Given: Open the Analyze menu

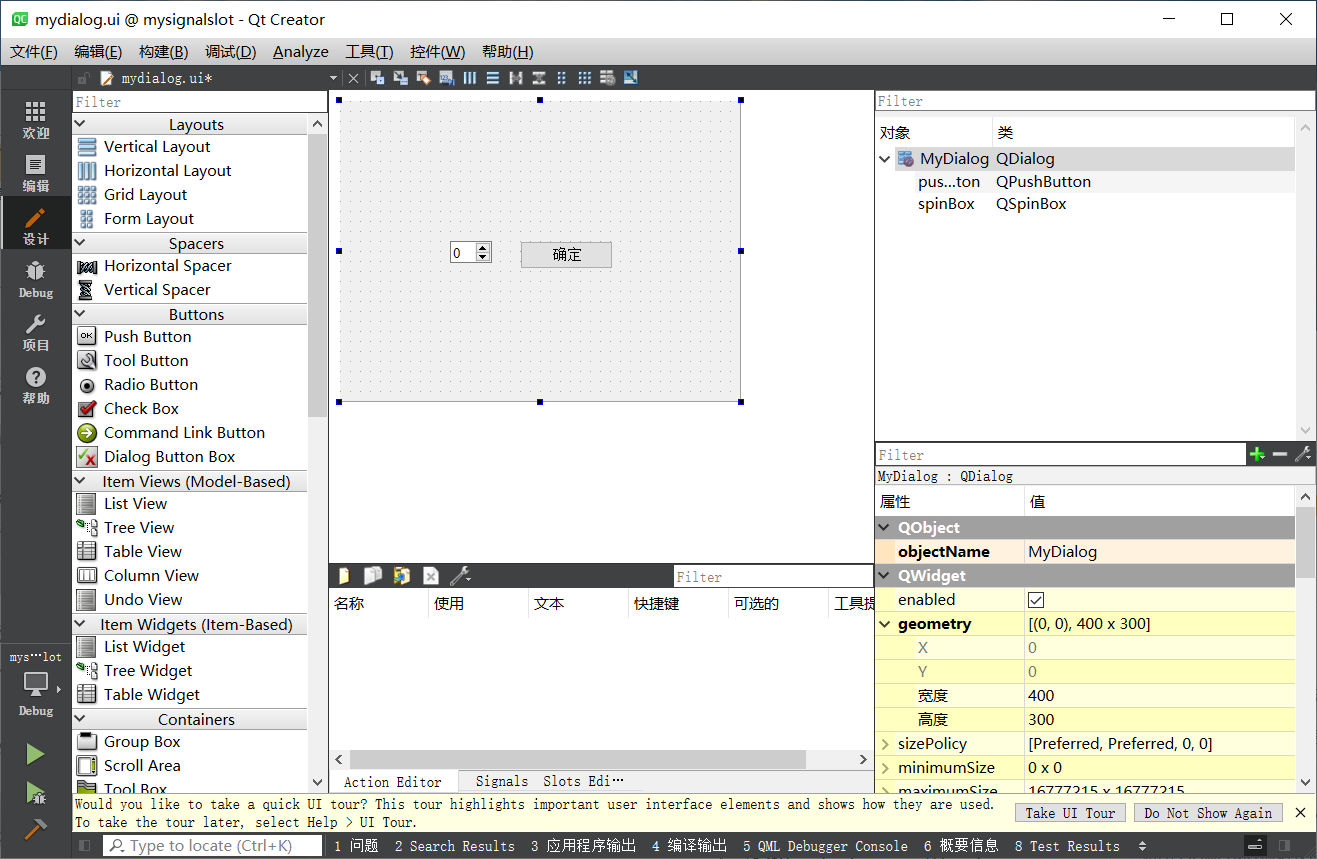Looking at the screenshot, I should coord(301,52).
